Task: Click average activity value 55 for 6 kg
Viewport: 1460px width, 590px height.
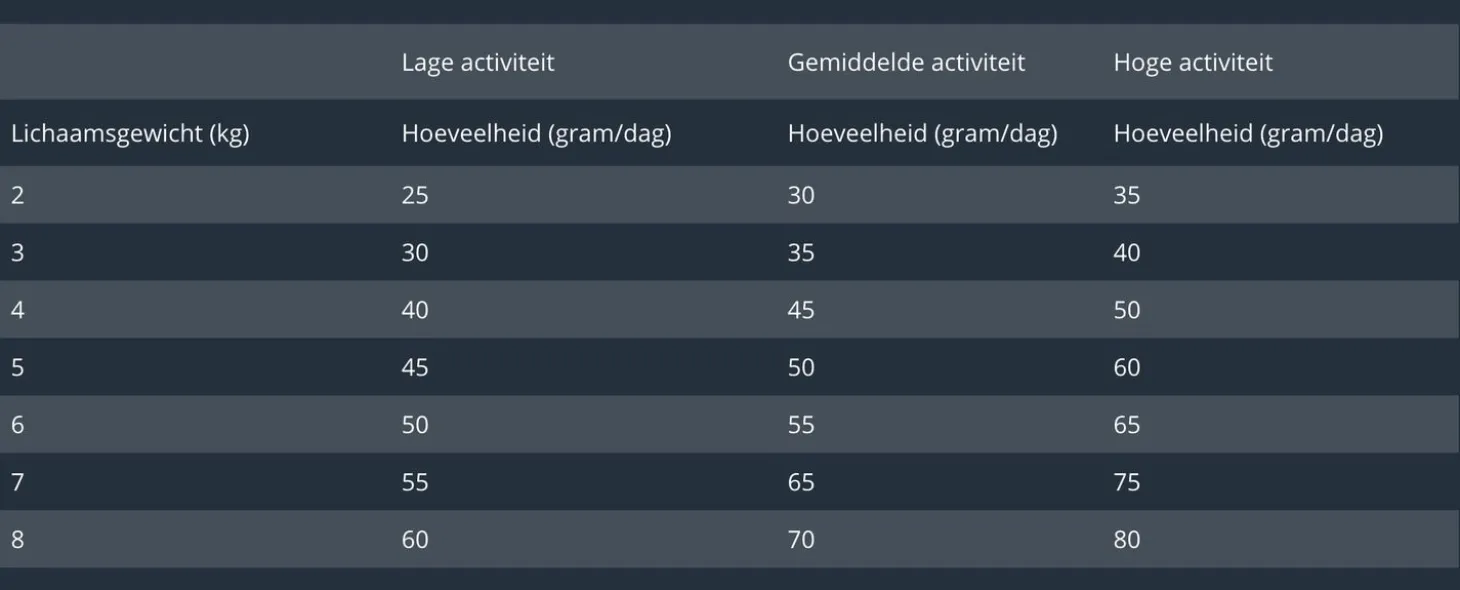Action: click(x=801, y=425)
